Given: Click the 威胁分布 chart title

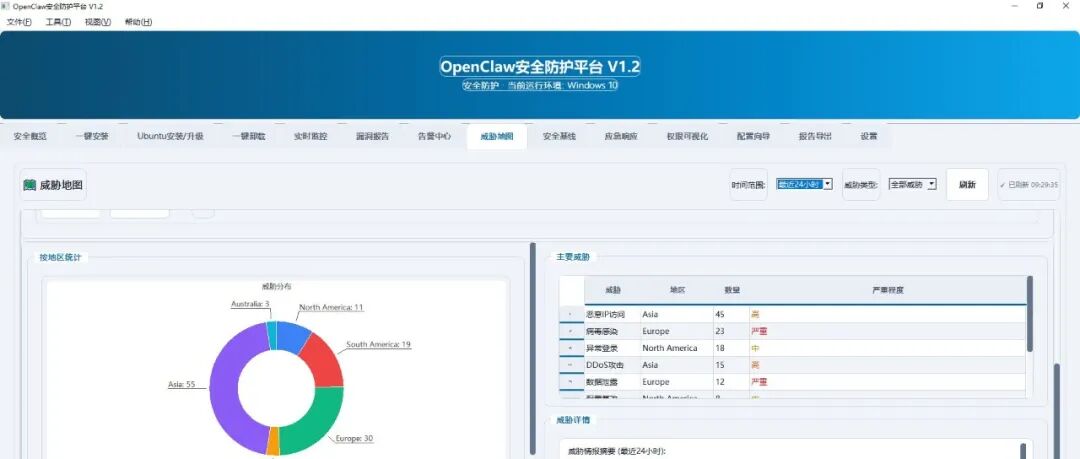Looking at the screenshot, I should coord(276,286).
